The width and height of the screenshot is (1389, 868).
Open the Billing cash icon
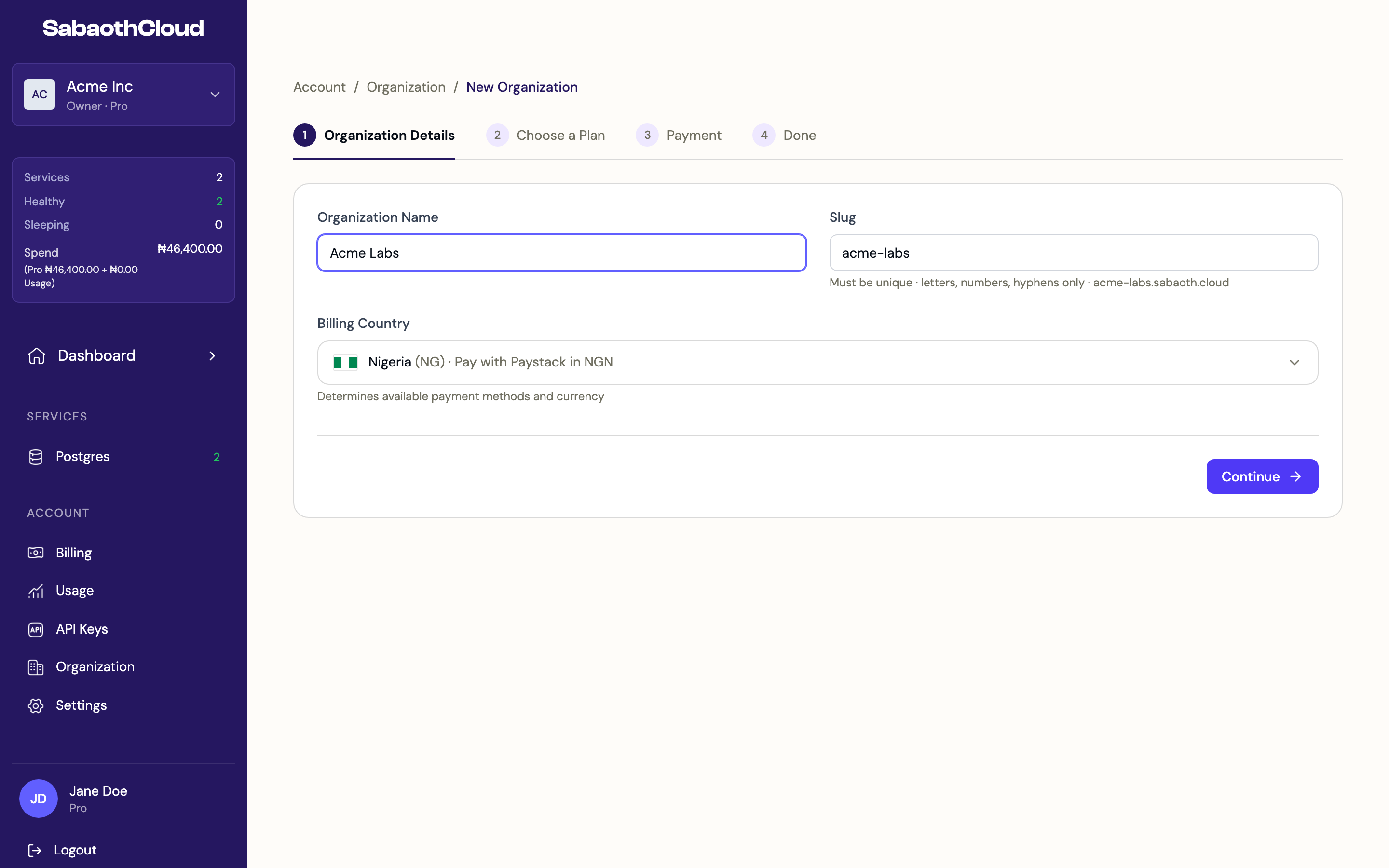36,553
